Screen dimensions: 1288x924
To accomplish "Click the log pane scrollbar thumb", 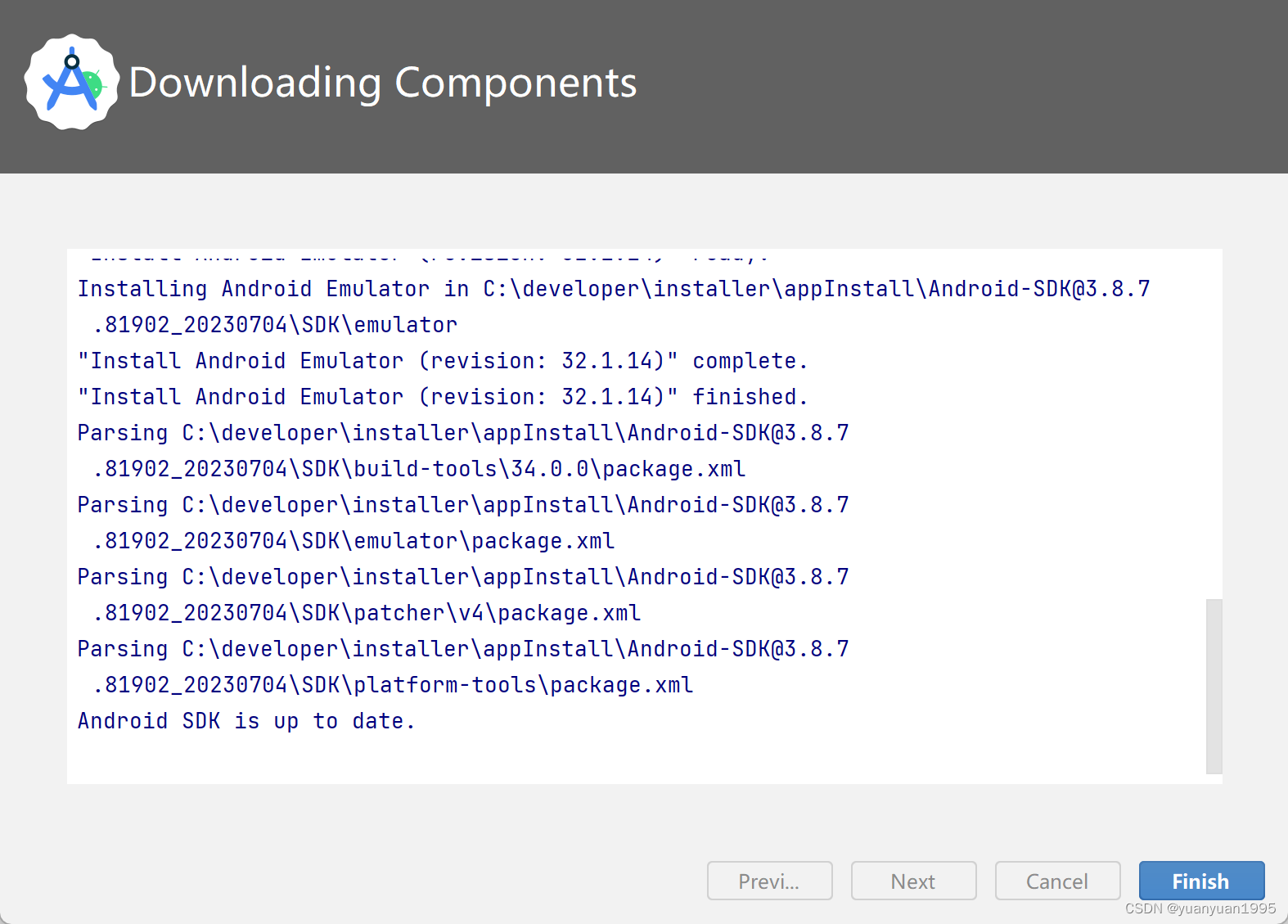I will (x=1214, y=686).
